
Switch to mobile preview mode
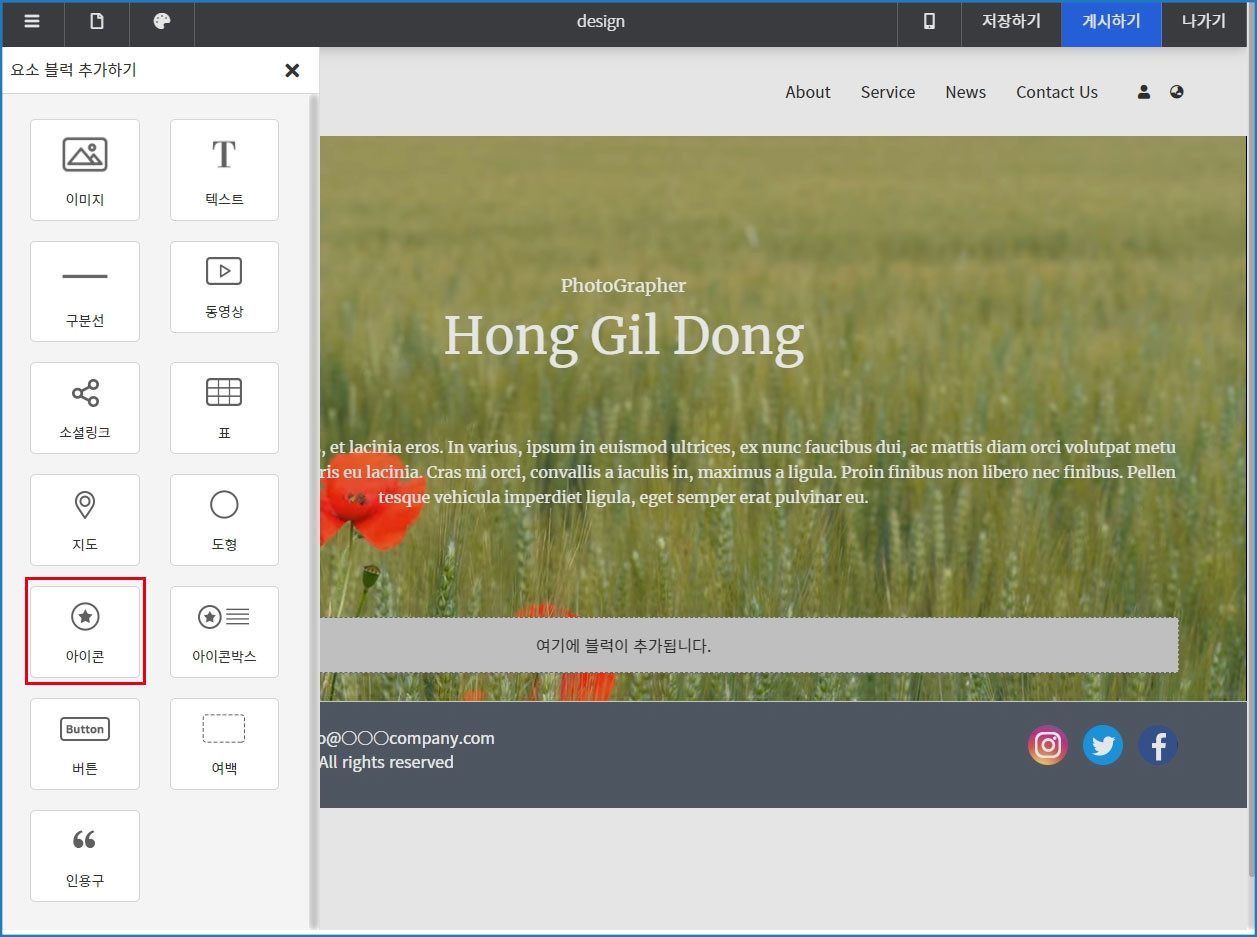click(929, 22)
